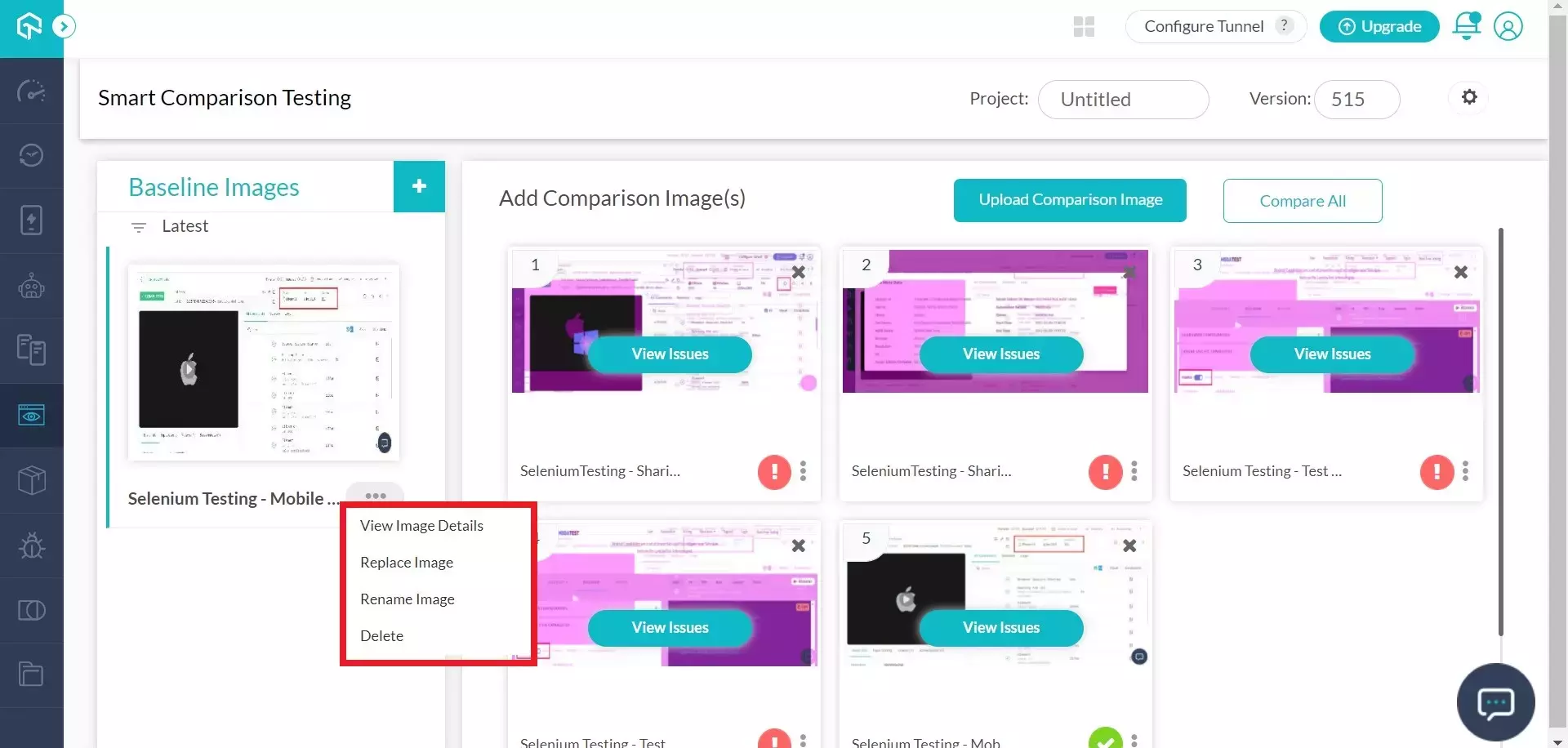Open the three-dot menu for comparison image 1

[x=803, y=471]
